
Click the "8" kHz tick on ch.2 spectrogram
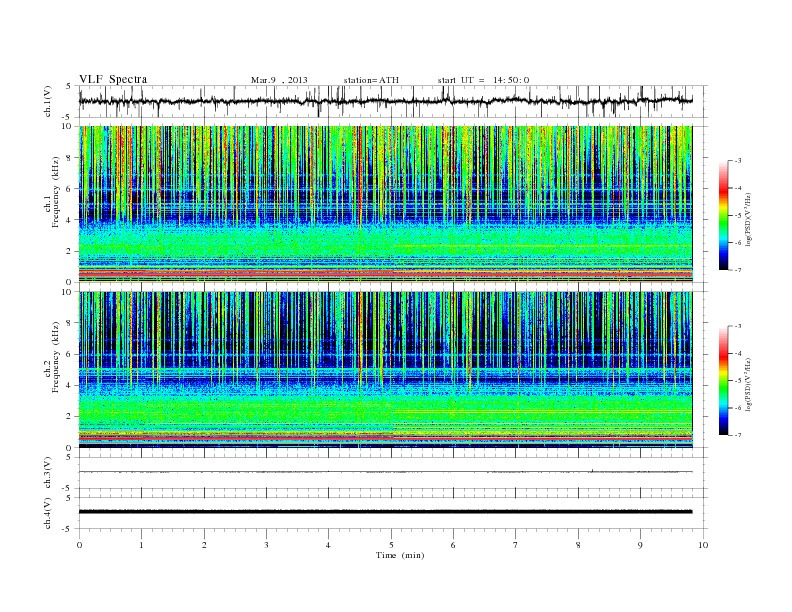coord(69,323)
